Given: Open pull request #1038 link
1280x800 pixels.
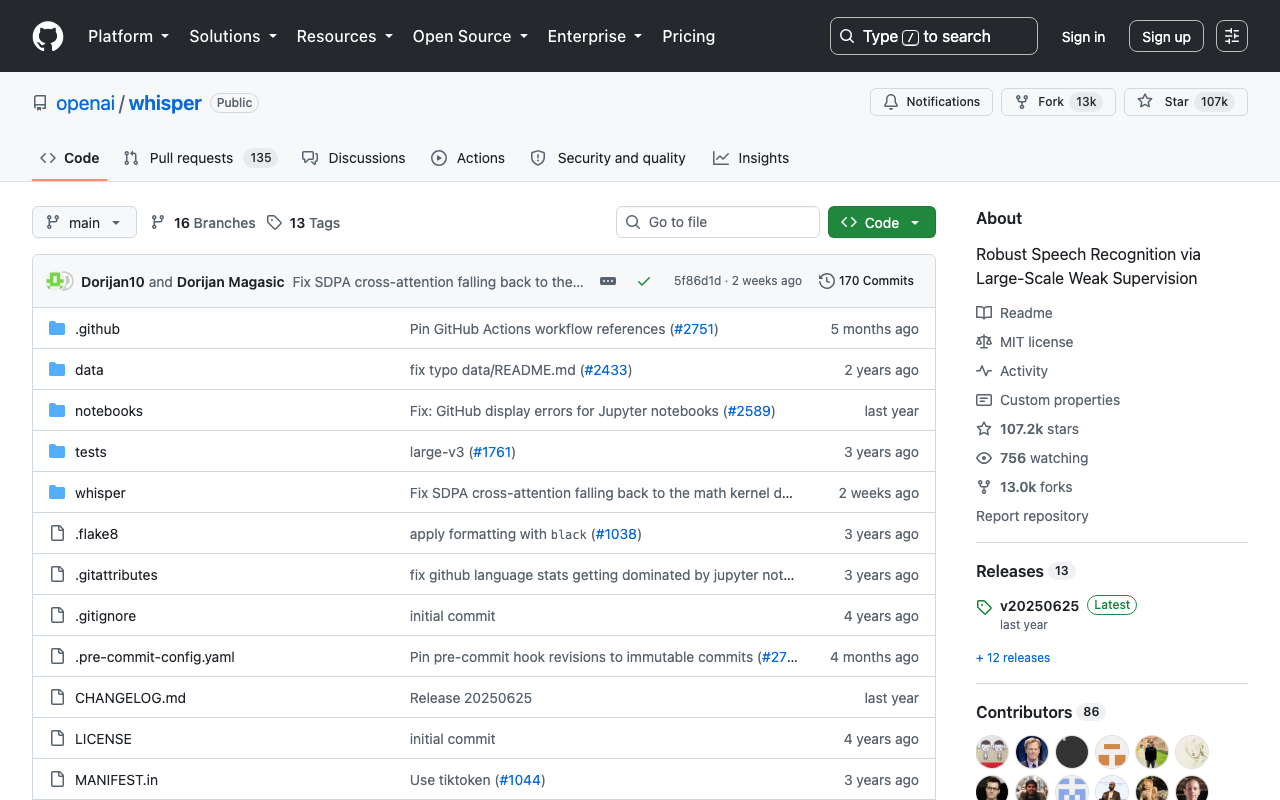Looking at the screenshot, I should 616,534.
